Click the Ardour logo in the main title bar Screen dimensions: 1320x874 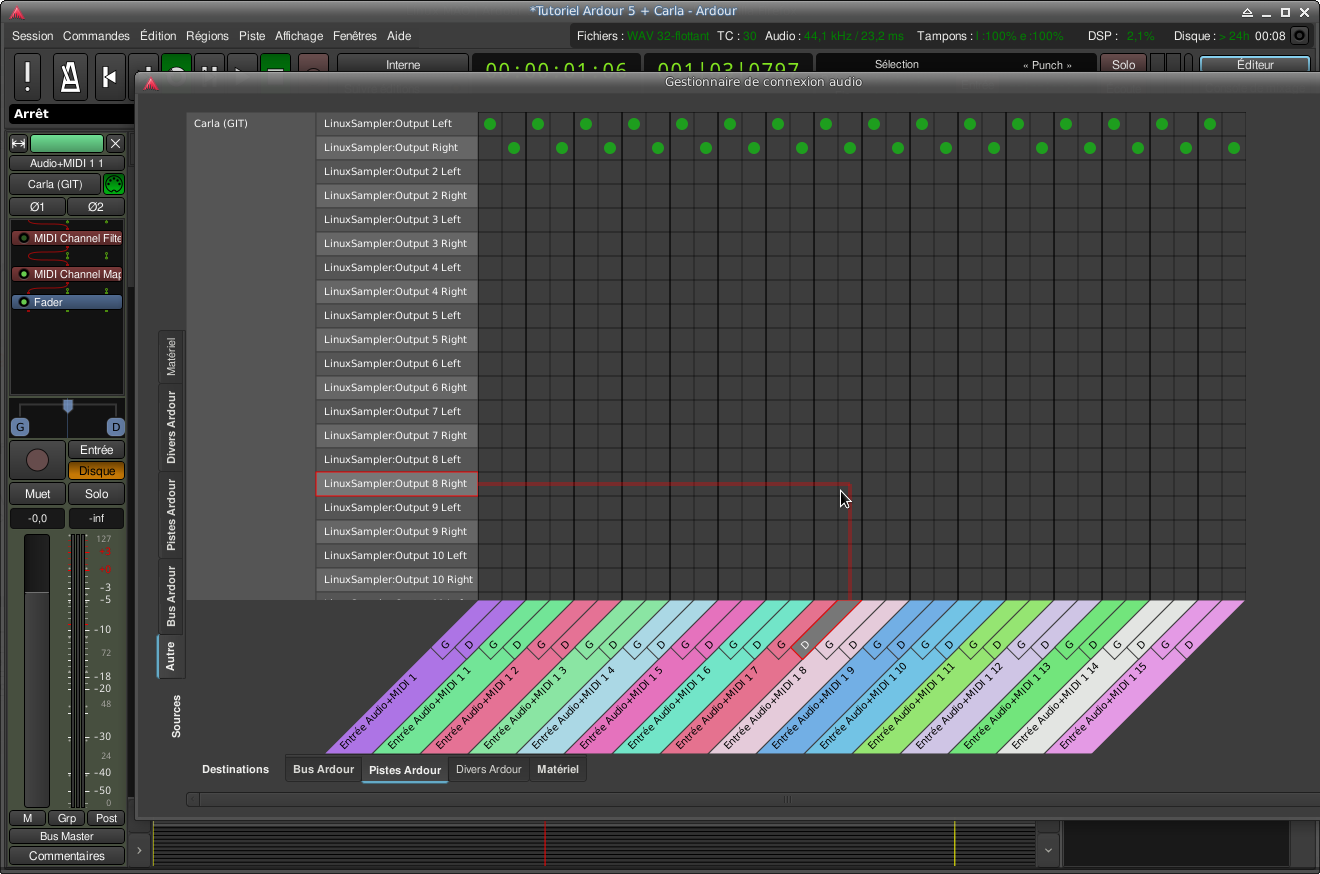(x=16, y=12)
